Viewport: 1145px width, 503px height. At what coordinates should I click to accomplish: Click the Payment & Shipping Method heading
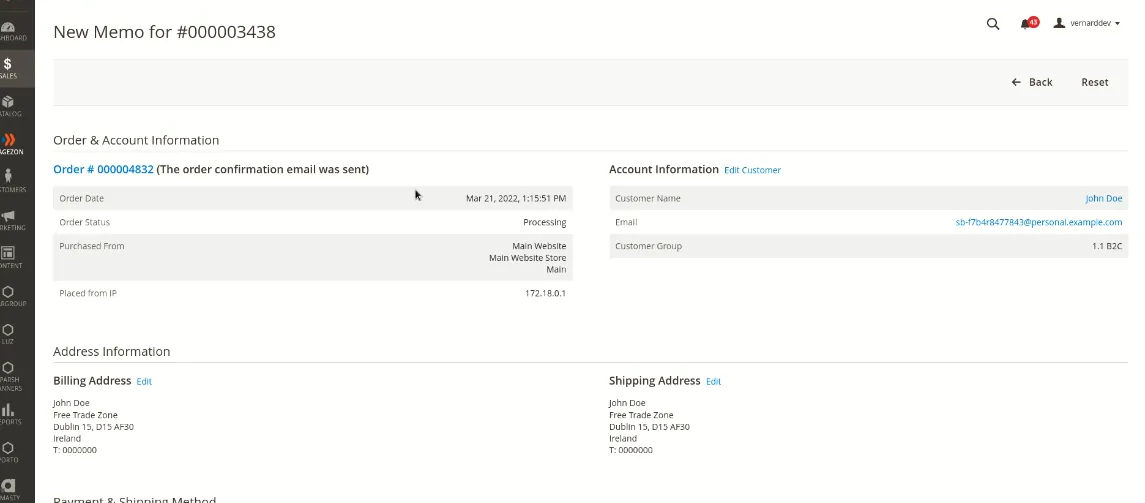point(134,500)
